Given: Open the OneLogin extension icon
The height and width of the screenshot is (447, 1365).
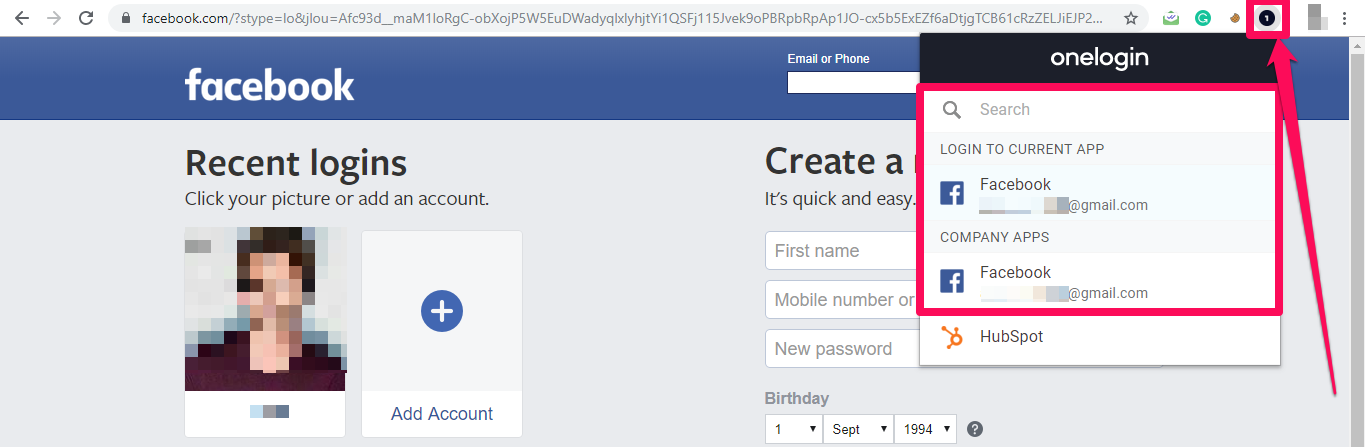Looking at the screenshot, I should [1267, 18].
